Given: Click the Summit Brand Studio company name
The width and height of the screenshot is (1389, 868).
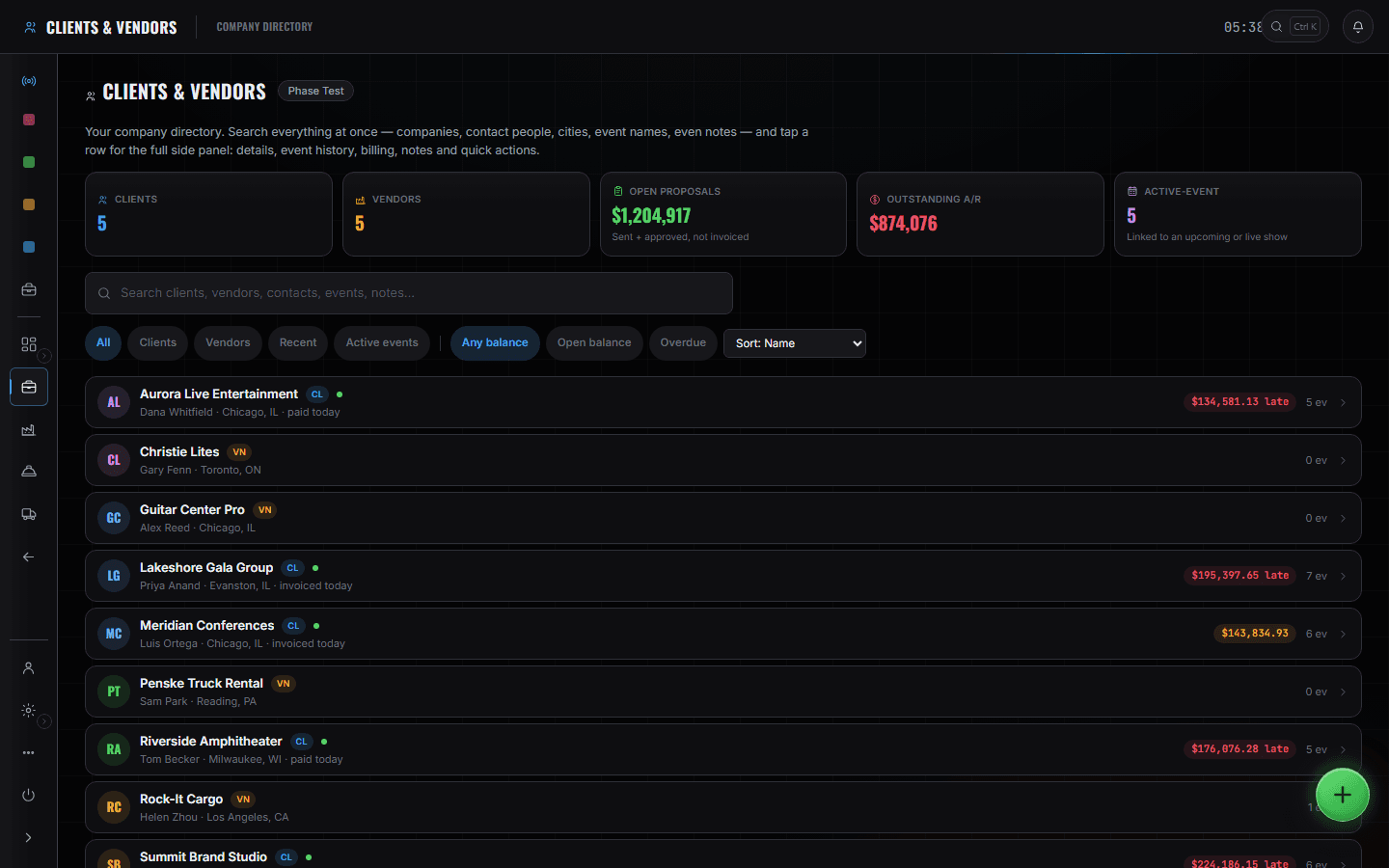Looking at the screenshot, I should coord(204,856).
